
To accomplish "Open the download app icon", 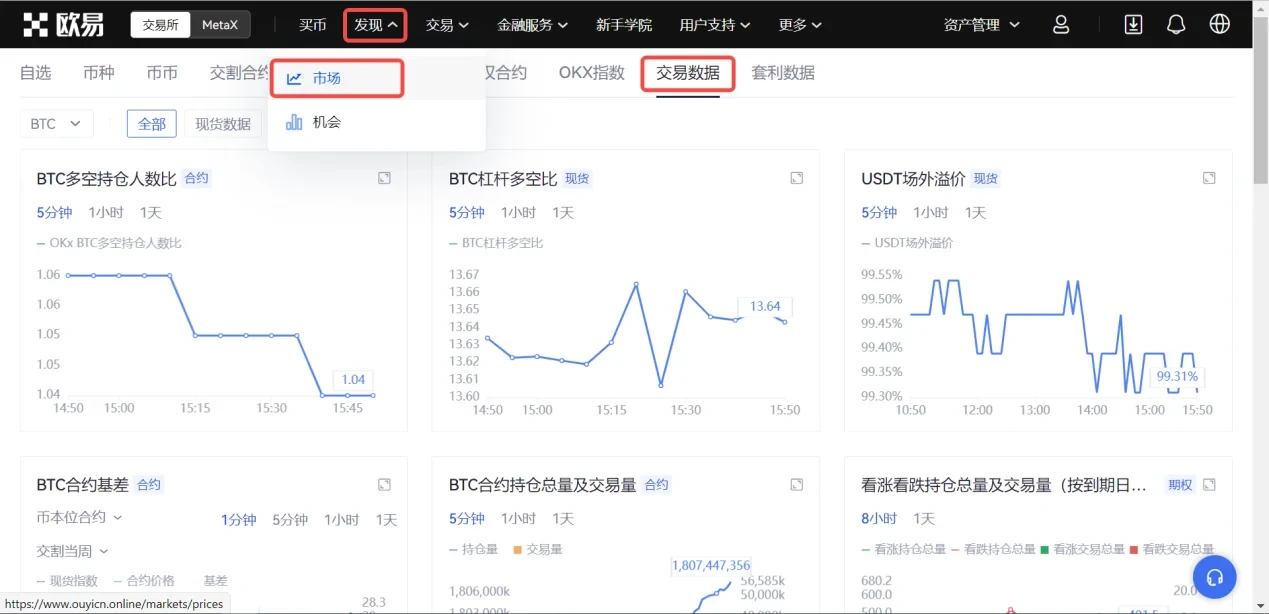I will [x=1133, y=25].
